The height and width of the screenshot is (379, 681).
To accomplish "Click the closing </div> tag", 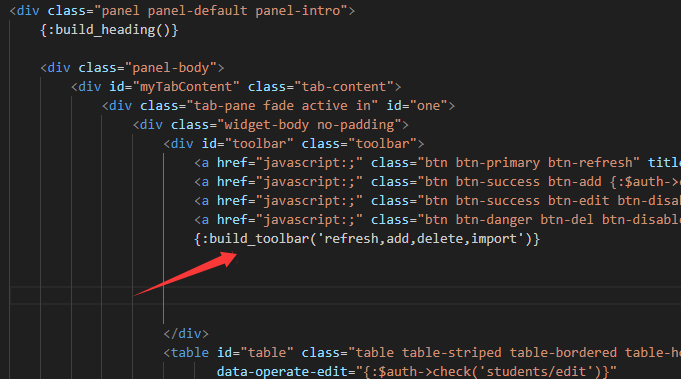I will [186, 334].
